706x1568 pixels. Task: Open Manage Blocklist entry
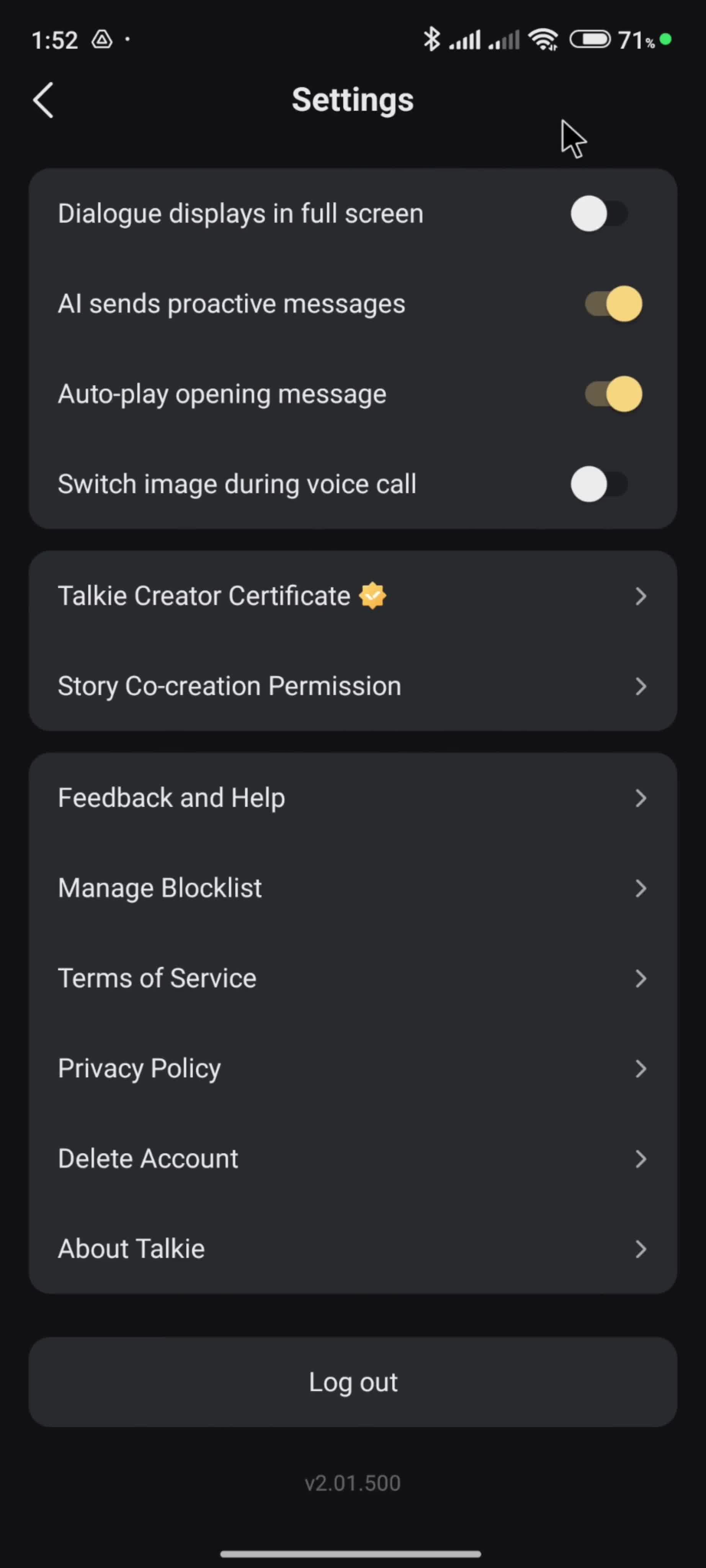[353, 888]
